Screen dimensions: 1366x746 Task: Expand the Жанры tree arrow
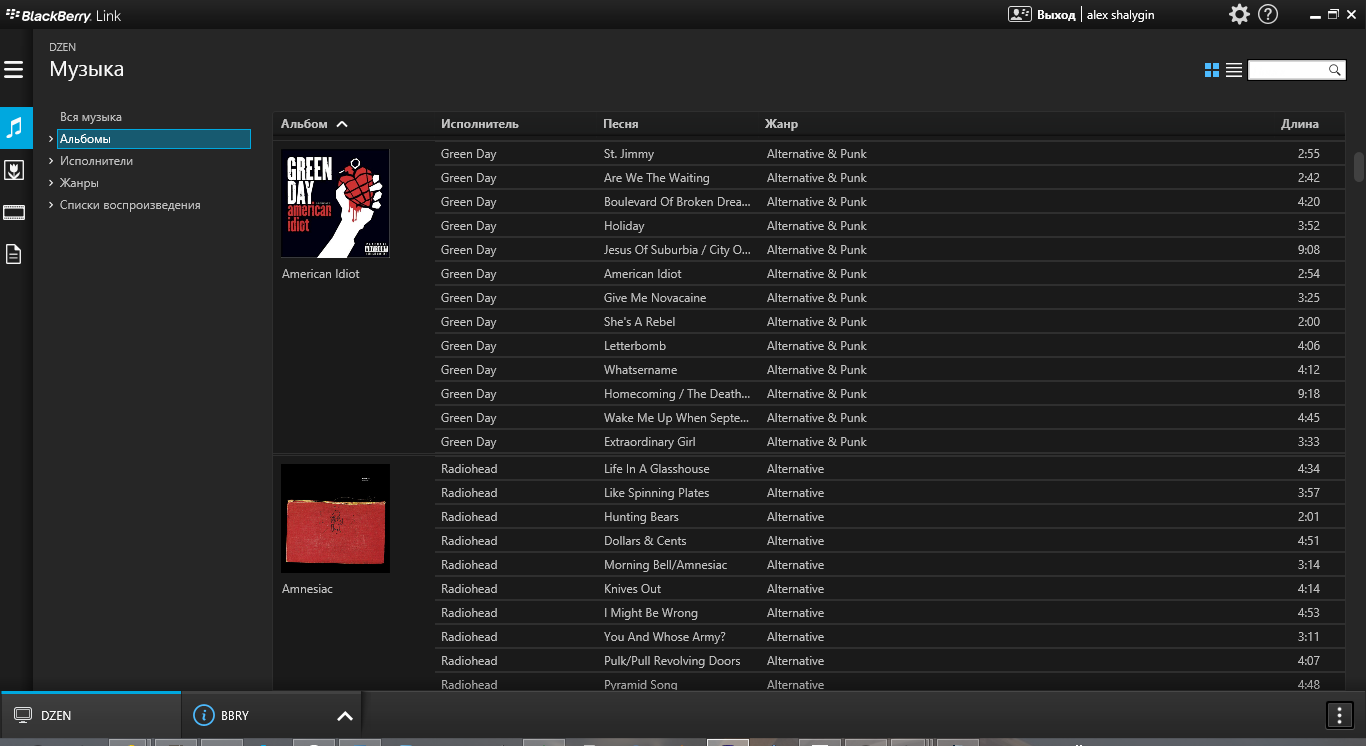51,183
